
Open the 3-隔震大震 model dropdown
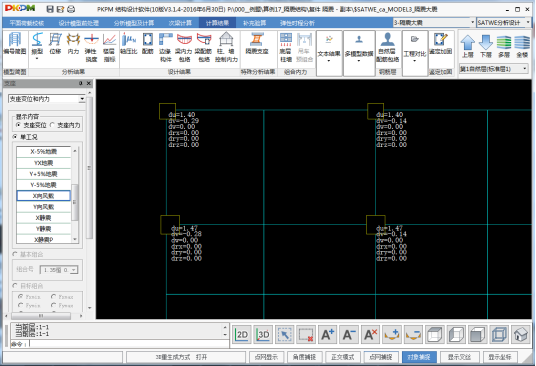(x=472, y=23)
